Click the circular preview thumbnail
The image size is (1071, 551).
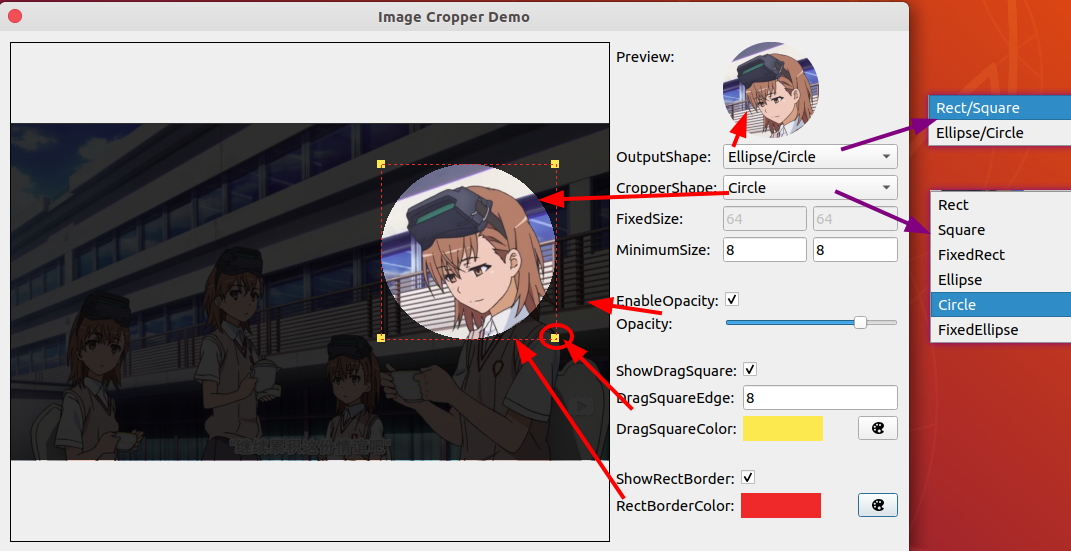point(771,91)
